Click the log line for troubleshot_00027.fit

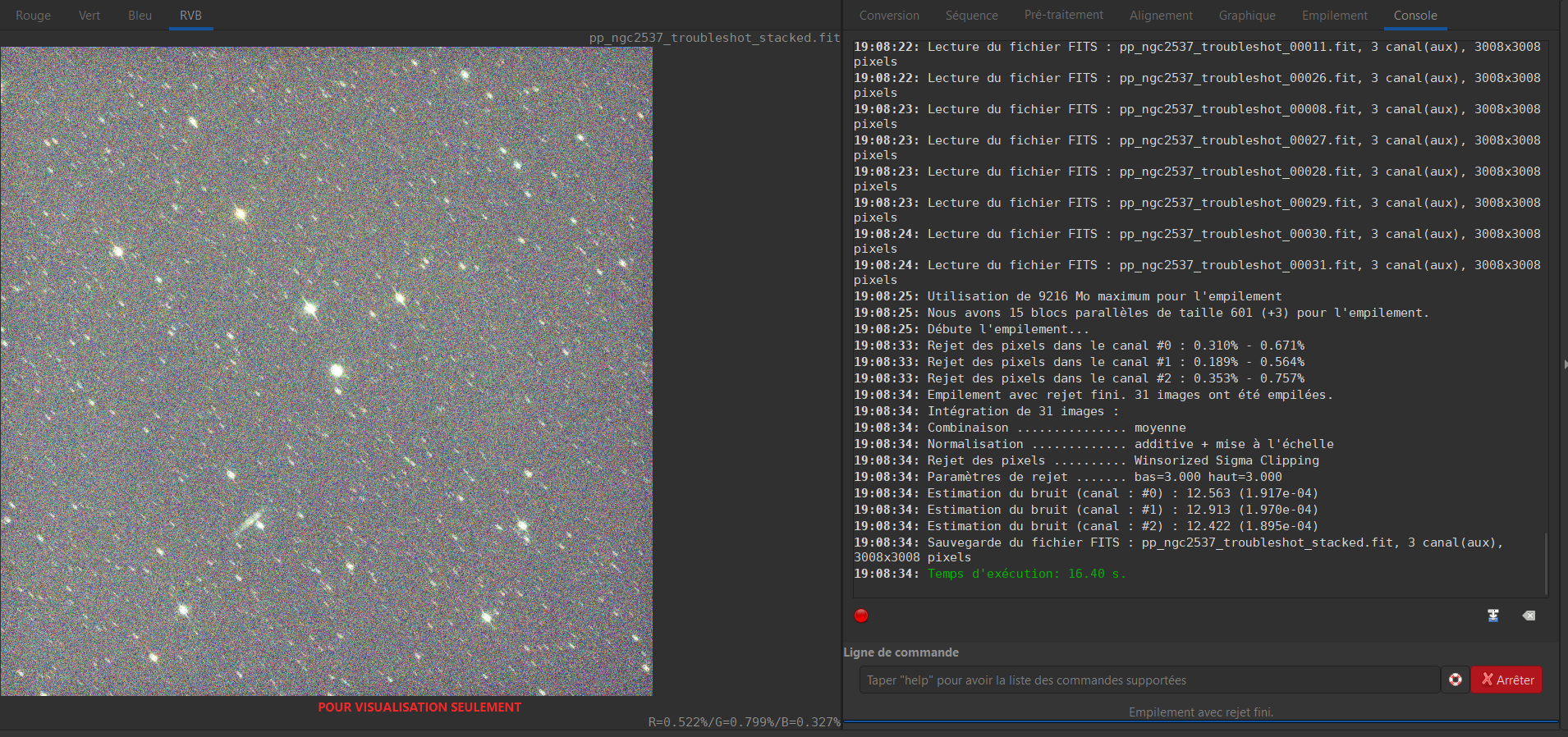1197,148
